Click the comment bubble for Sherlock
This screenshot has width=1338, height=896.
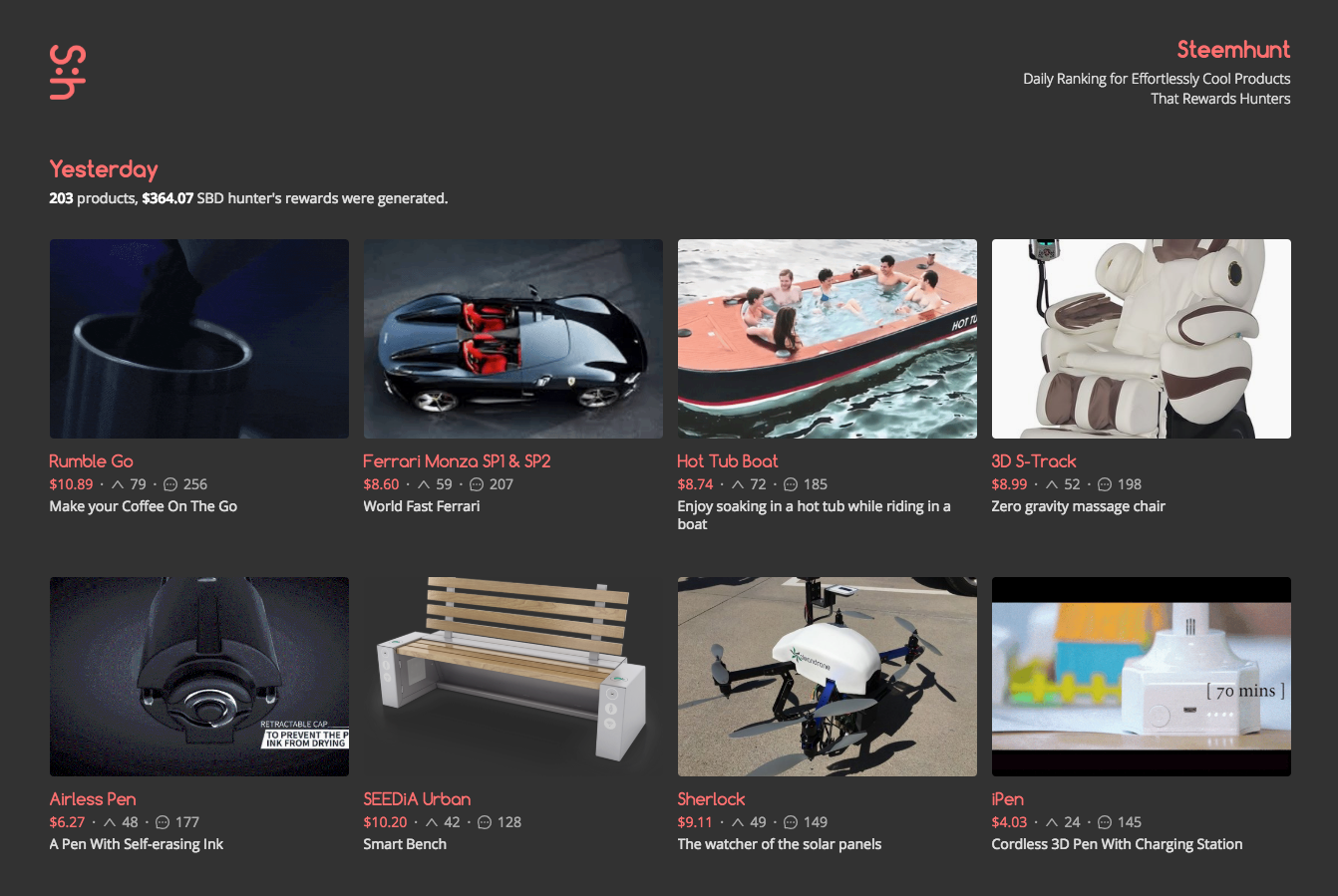pos(791,822)
